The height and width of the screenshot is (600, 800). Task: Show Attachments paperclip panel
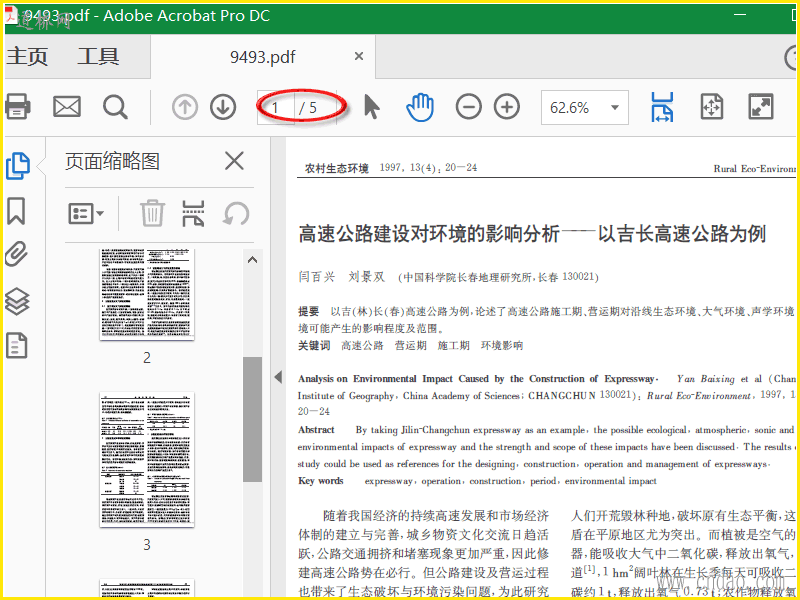16,254
